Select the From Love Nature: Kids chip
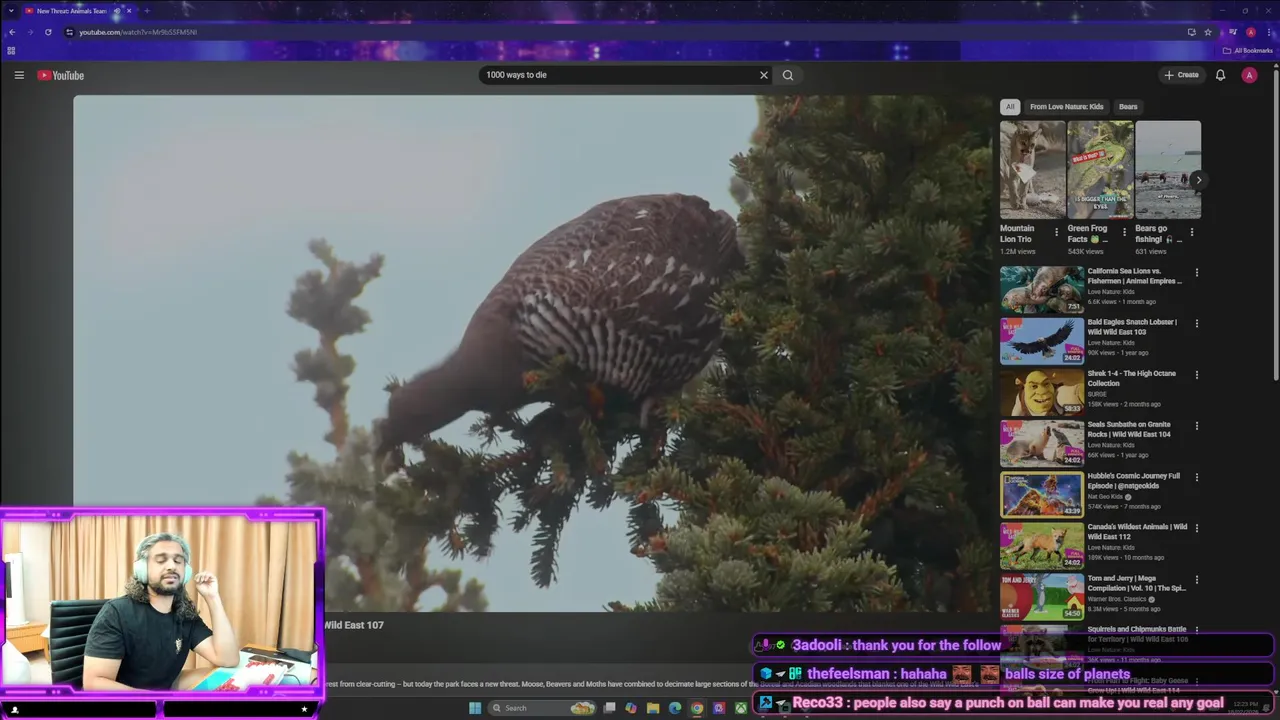Viewport: 1280px width, 720px height. click(1067, 106)
